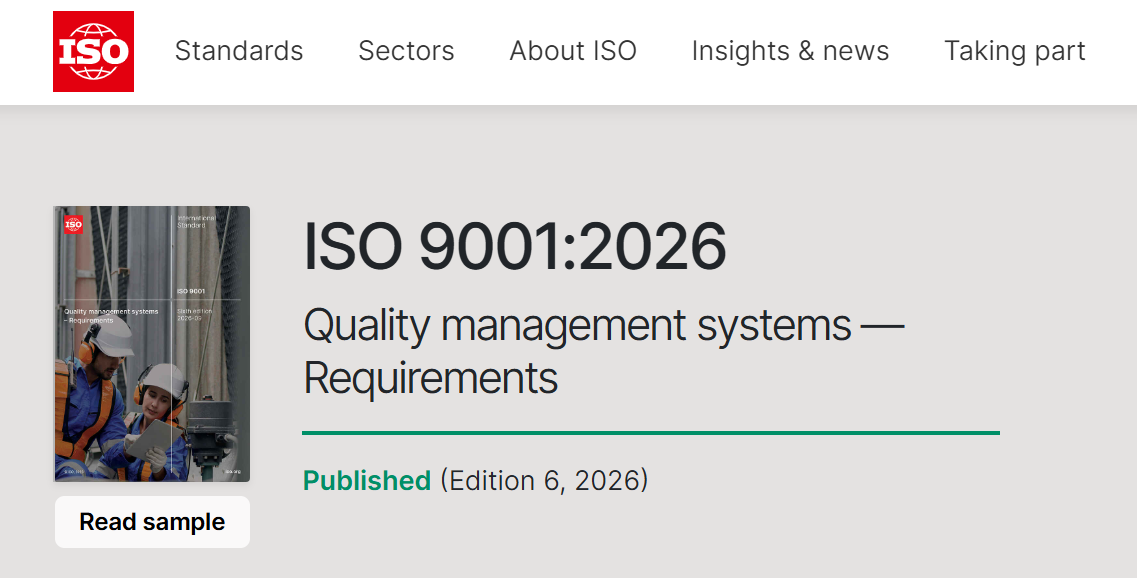
Task: Click the Read sample button
Action: [152, 522]
